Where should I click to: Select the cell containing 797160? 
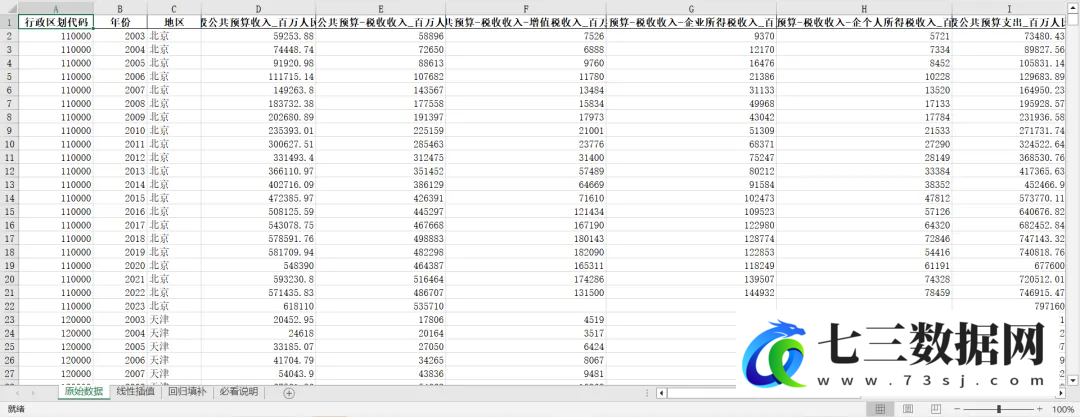pos(1009,305)
